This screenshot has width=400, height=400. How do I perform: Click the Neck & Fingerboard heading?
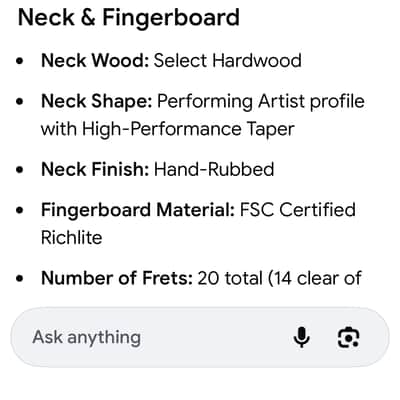click(129, 17)
